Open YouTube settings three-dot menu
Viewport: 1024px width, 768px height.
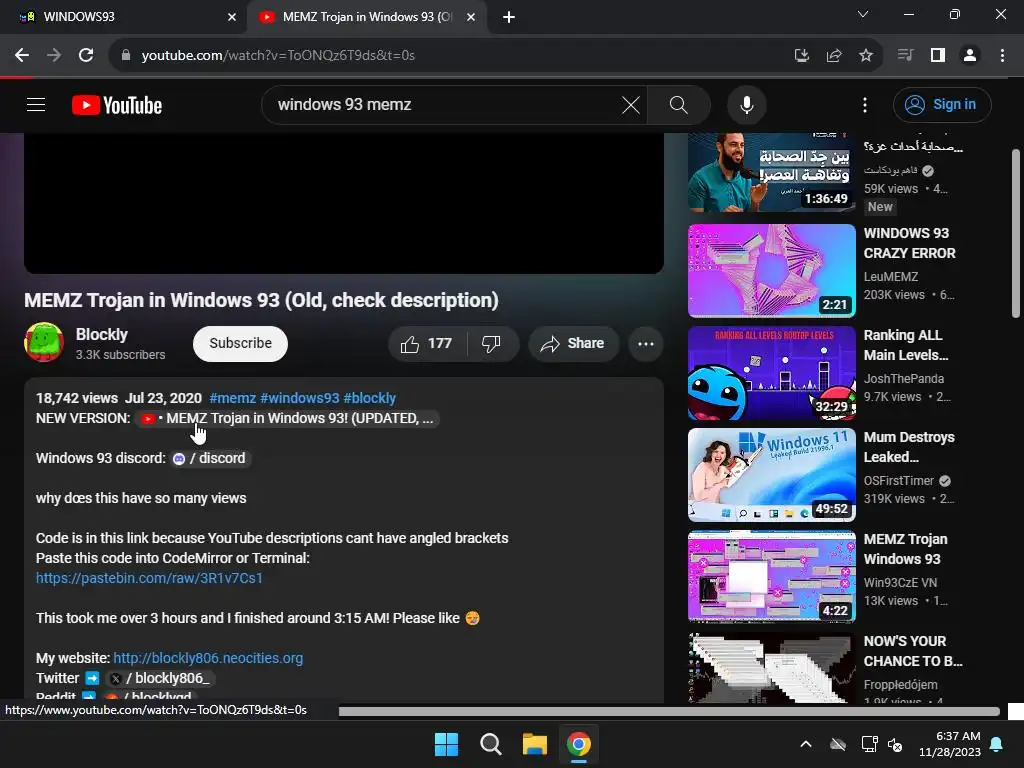865,104
